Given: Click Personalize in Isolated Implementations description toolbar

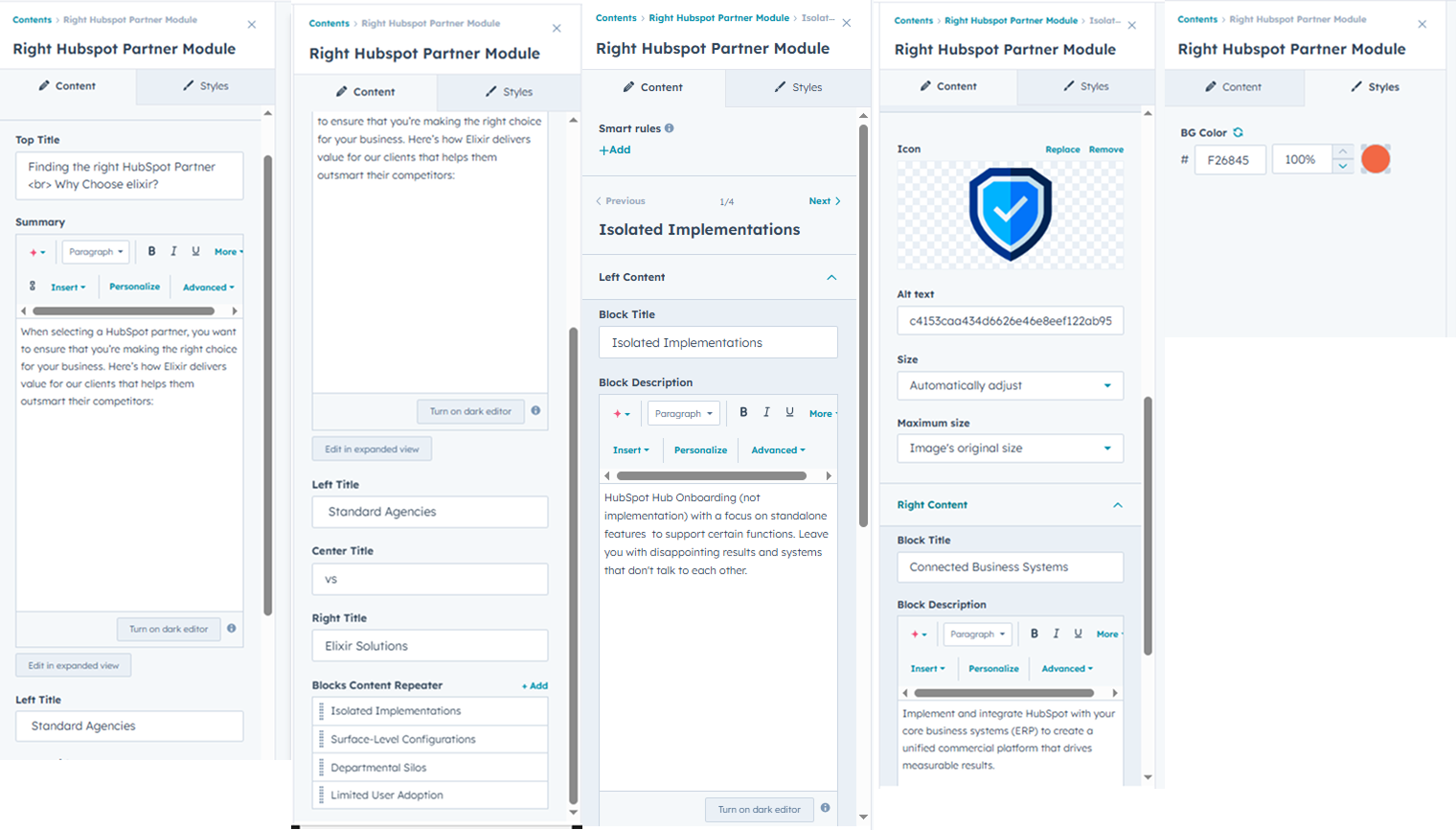Looking at the screenshot, I should tap(700, 450).
